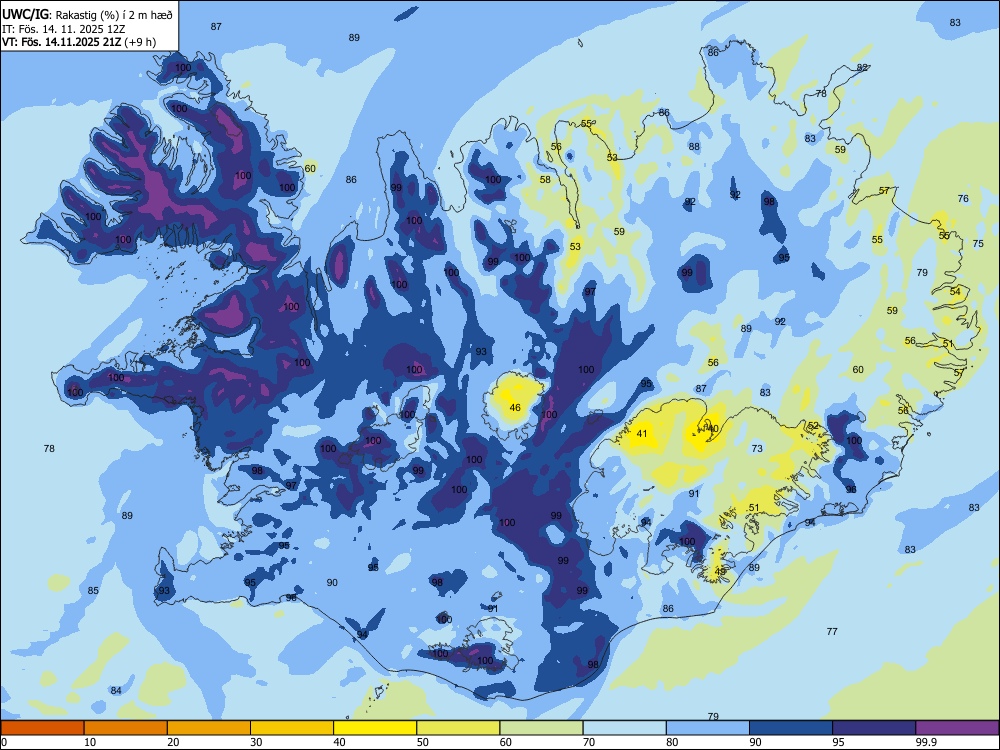The height and width of the screenshot is (750, 1000).
Task: Click the purple above-99.9 legend swatch
Action: click(957, 728)
